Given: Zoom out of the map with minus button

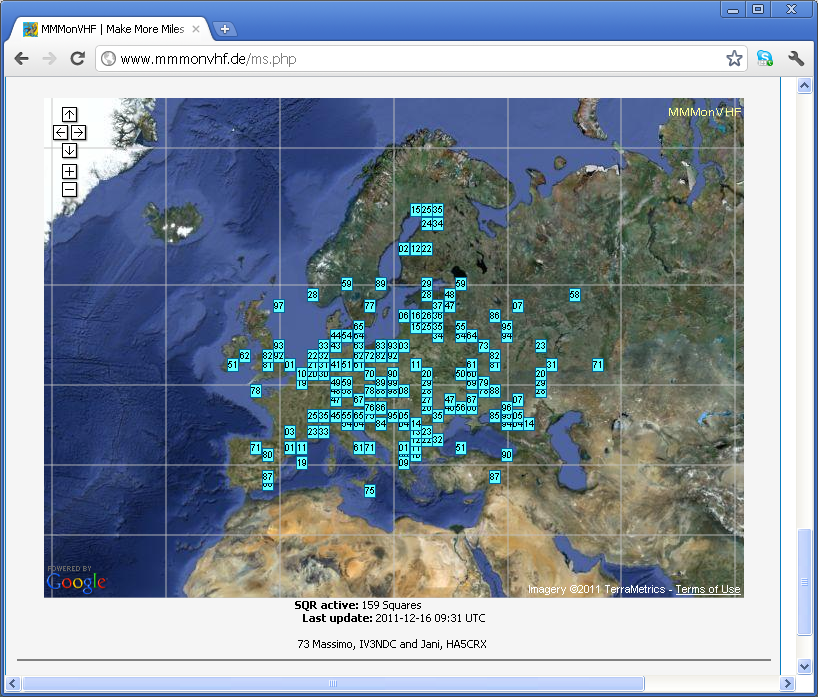Looking at the screenshot, I should [x=69, y=189].
